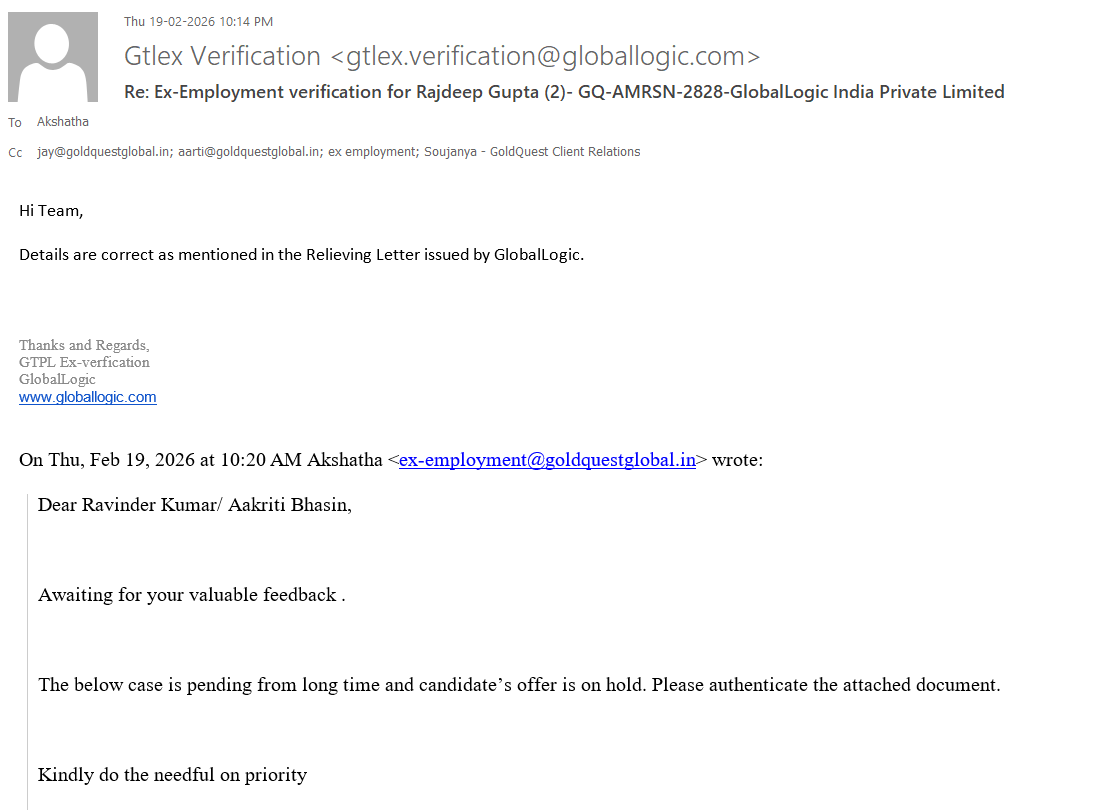
Task: Click the 'Thanks and Regards,' signature line
Action: click(x=84, y=345)
